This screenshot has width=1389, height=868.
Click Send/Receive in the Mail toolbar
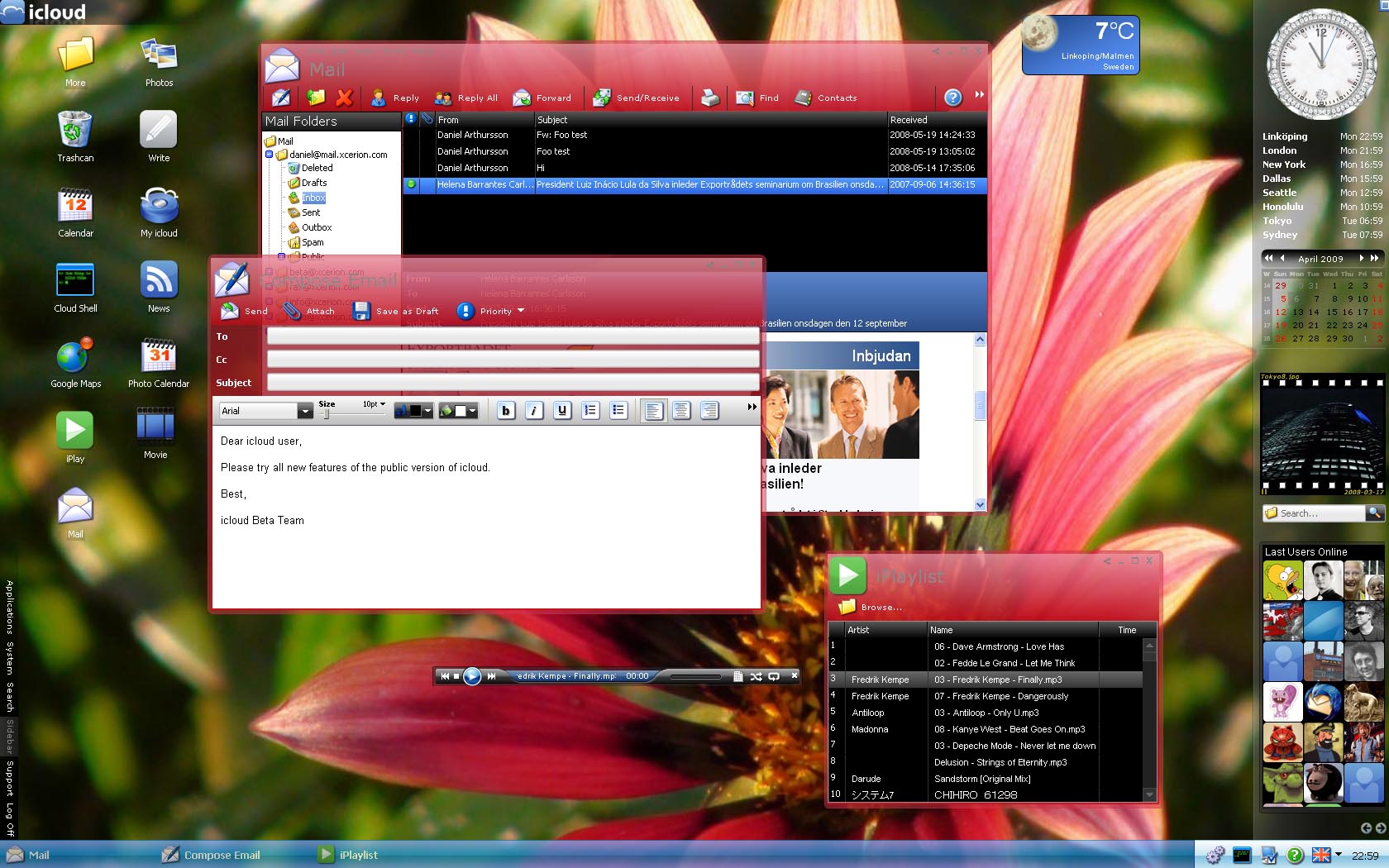point(636,98)
